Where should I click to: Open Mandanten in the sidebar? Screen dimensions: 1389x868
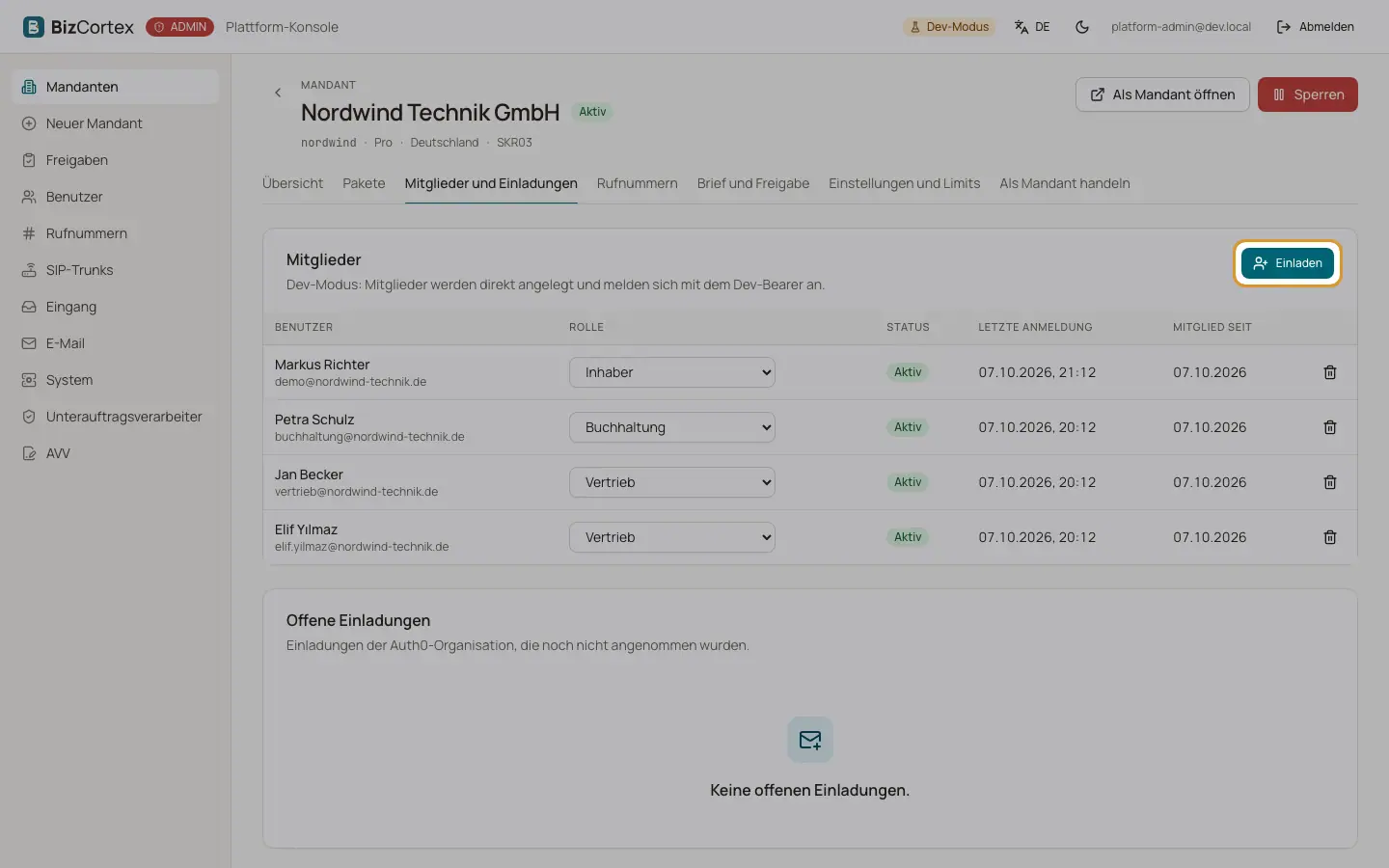(116, 87)
